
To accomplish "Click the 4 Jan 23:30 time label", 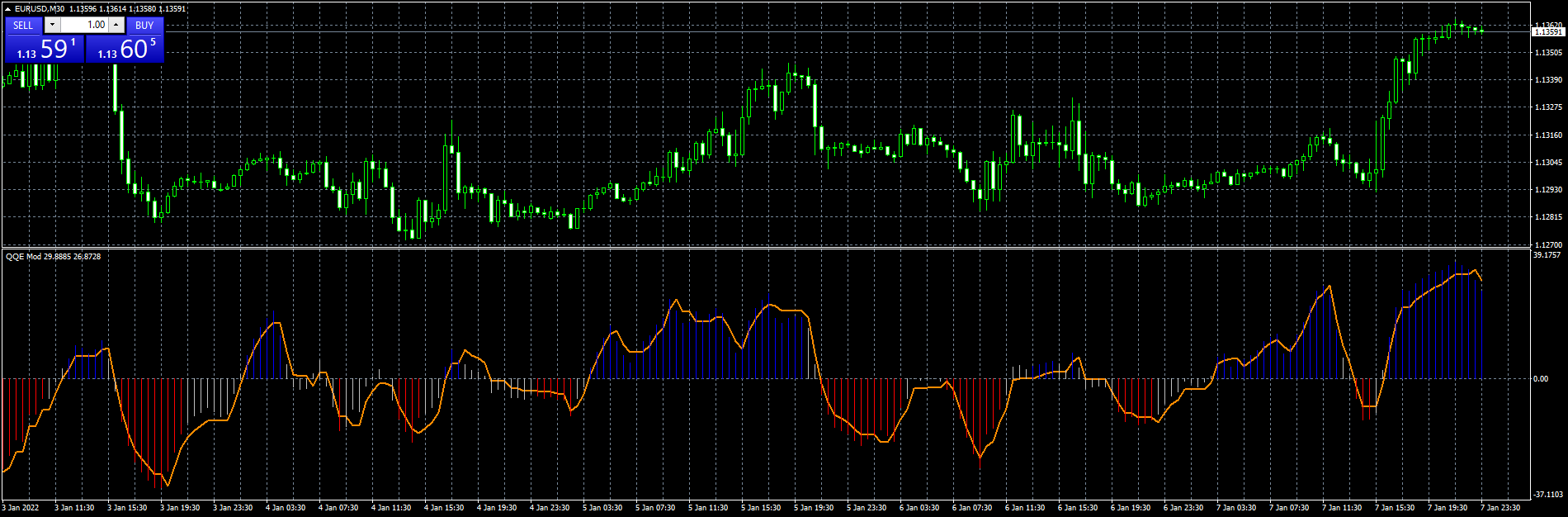I will (550, 508).
